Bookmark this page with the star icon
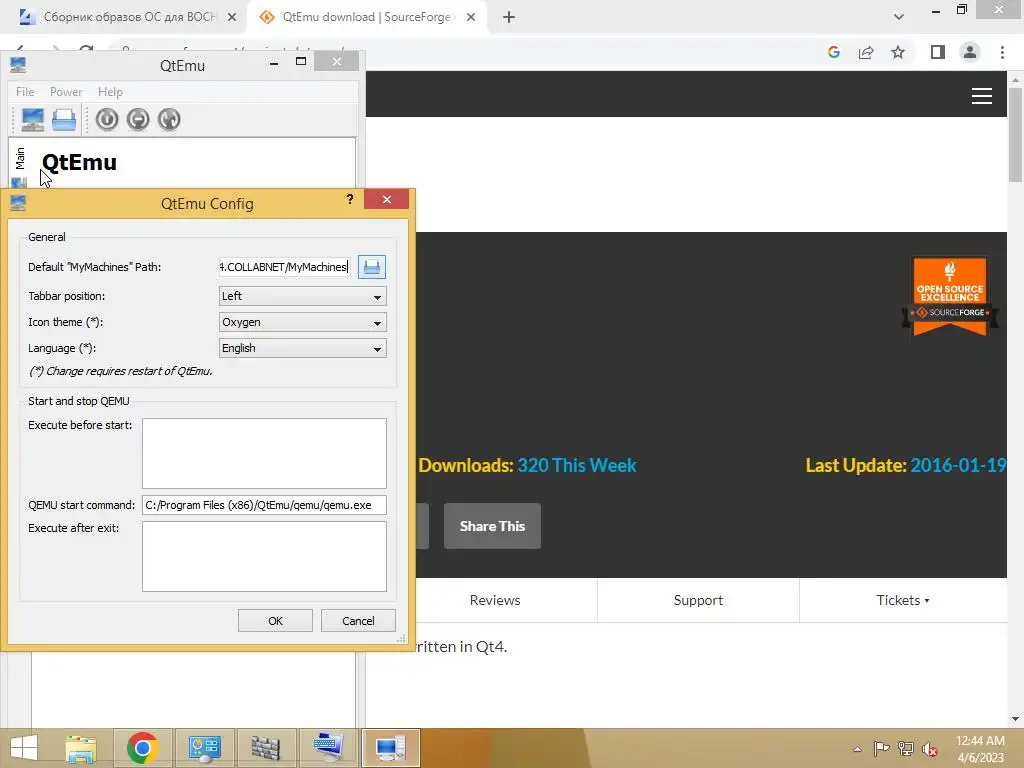This screenshot has height=768, width=1024. pos(898,52)
